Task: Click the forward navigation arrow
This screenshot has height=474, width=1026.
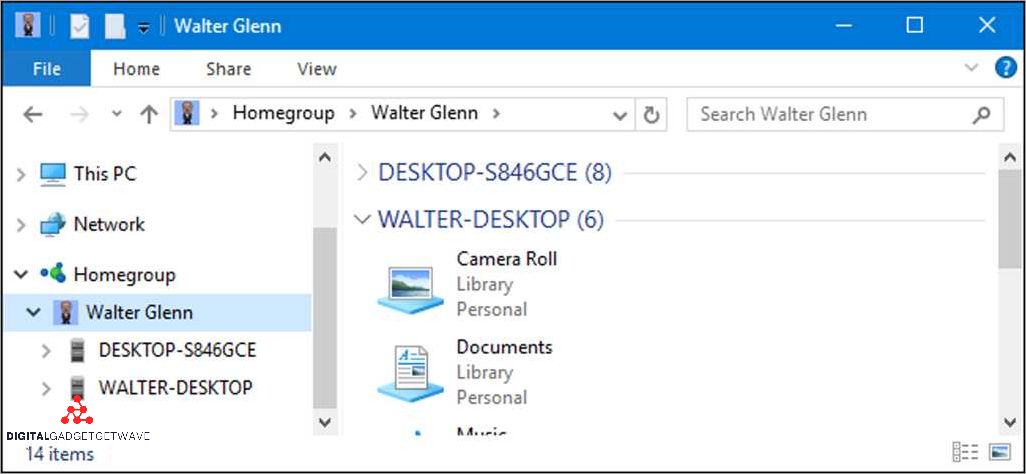Action: point(79,115)
